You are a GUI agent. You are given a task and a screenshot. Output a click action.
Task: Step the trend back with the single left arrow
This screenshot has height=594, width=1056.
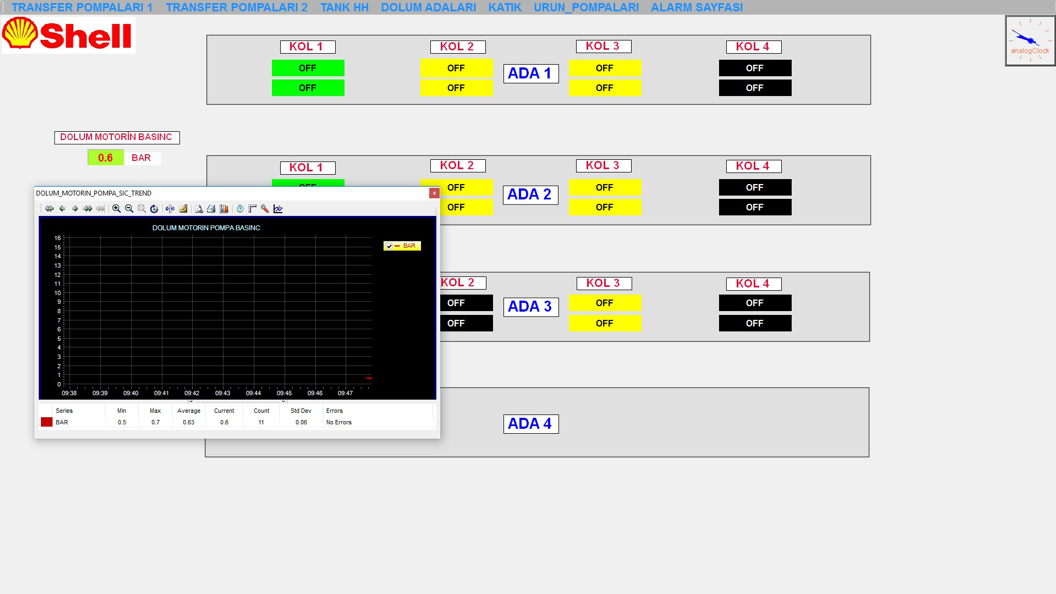pos(62,209)
